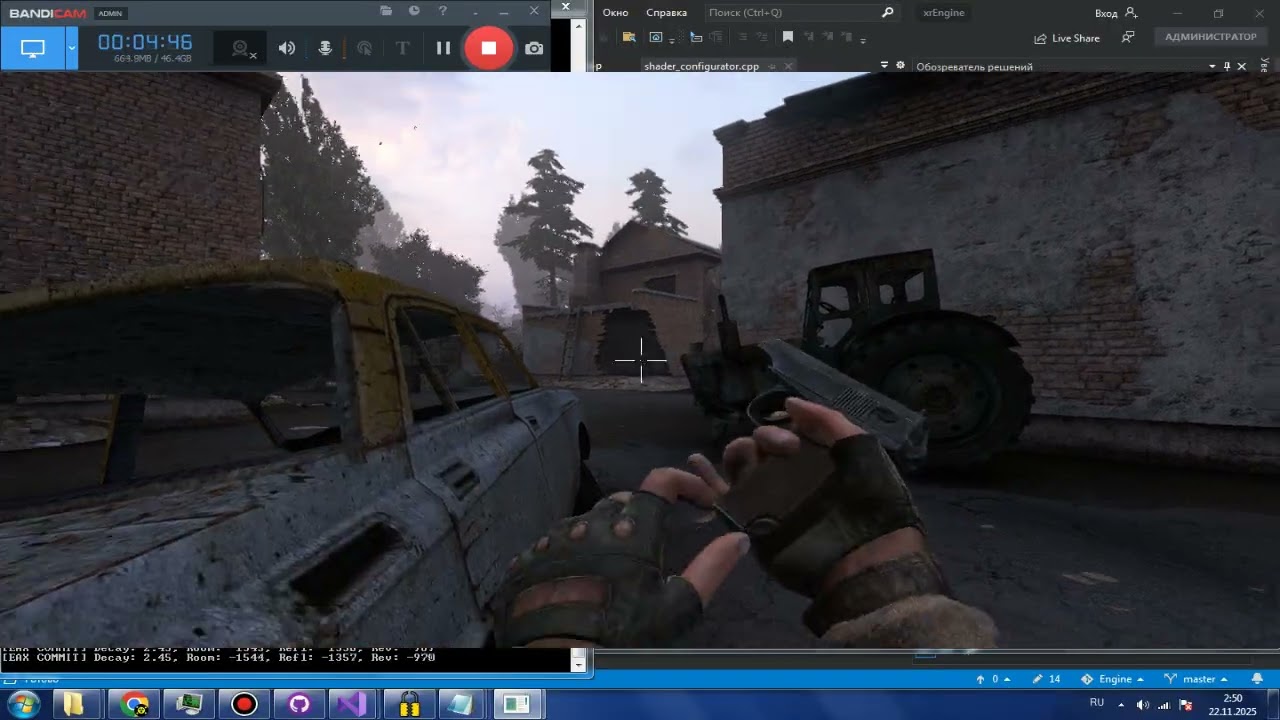1280x720 pixels.
Task: Open tab settings gear icon
Action: point(900,65)
